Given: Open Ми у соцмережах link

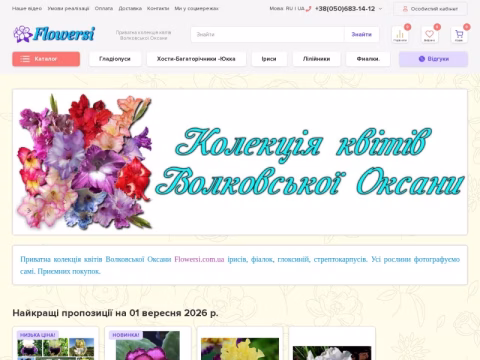Looking at the screenshot, I should point(196,9).
